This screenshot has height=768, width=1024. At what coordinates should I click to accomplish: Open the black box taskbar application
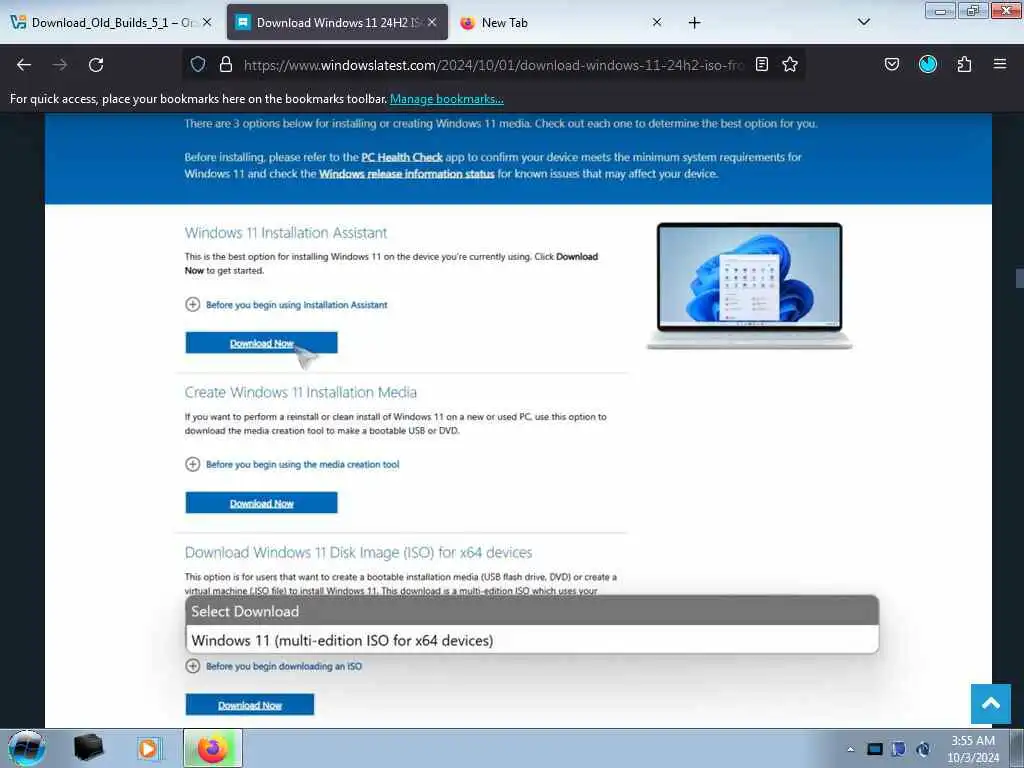pyautogui.click(x=88, y=748)
